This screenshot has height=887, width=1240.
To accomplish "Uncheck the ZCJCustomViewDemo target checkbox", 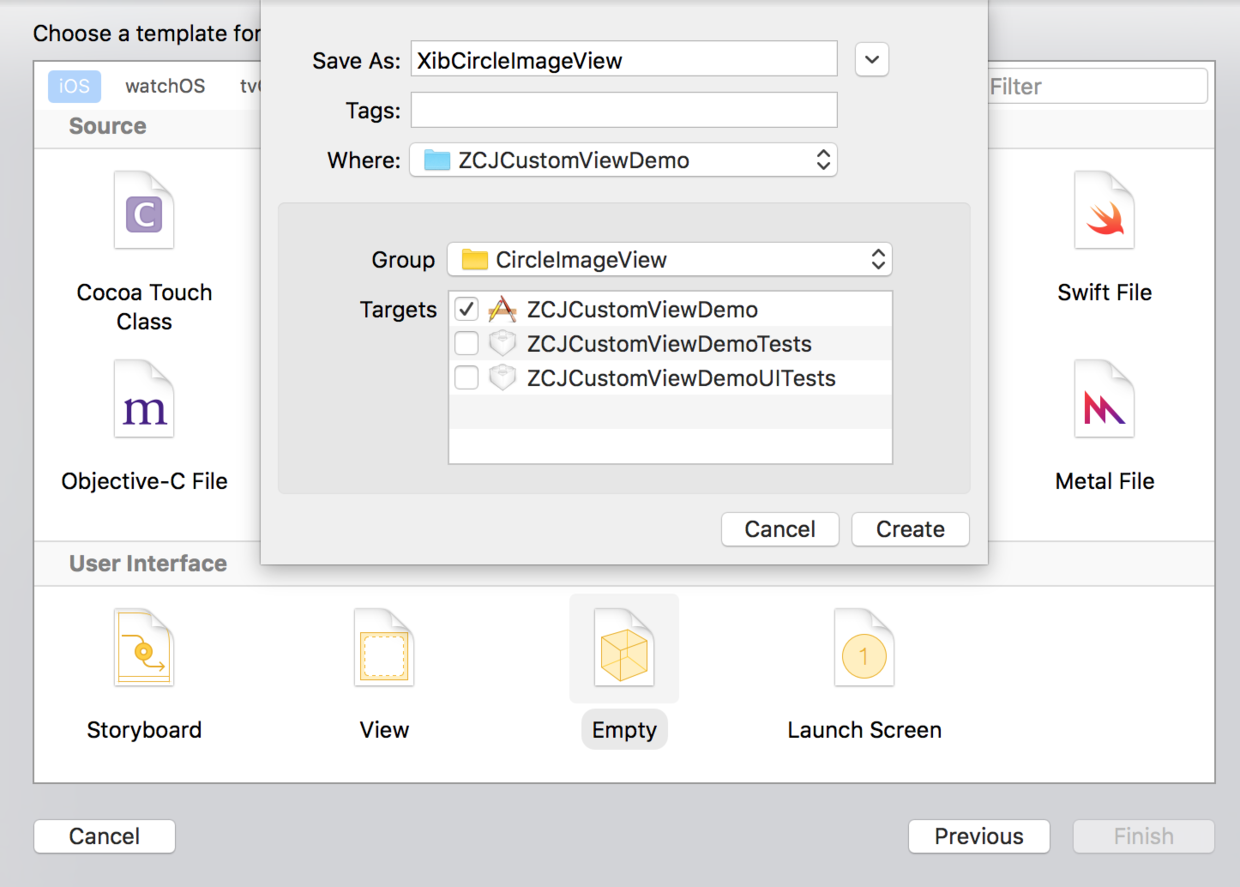I will (466, 310).
